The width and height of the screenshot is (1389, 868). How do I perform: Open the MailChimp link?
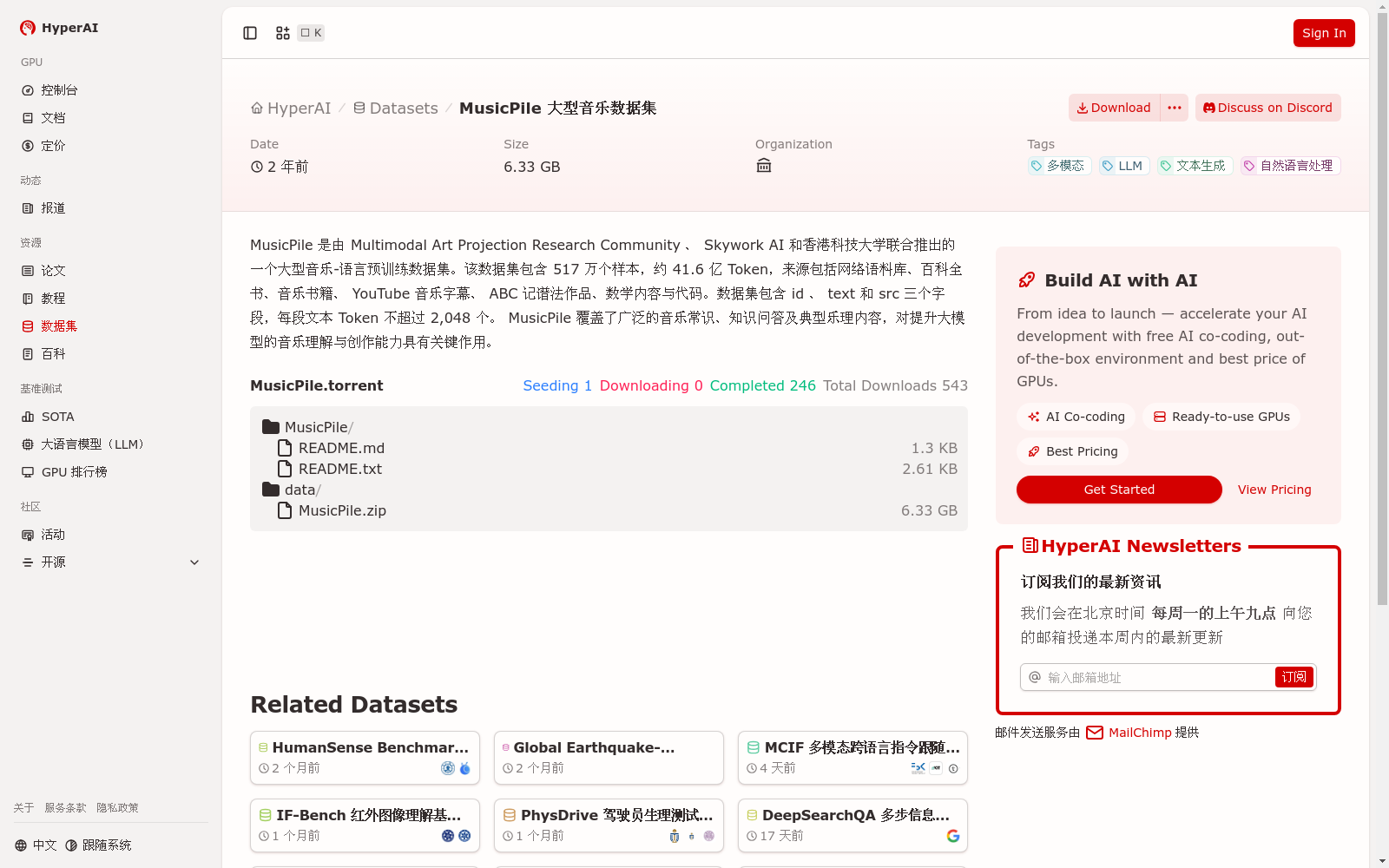click(x=1129, y=733)
